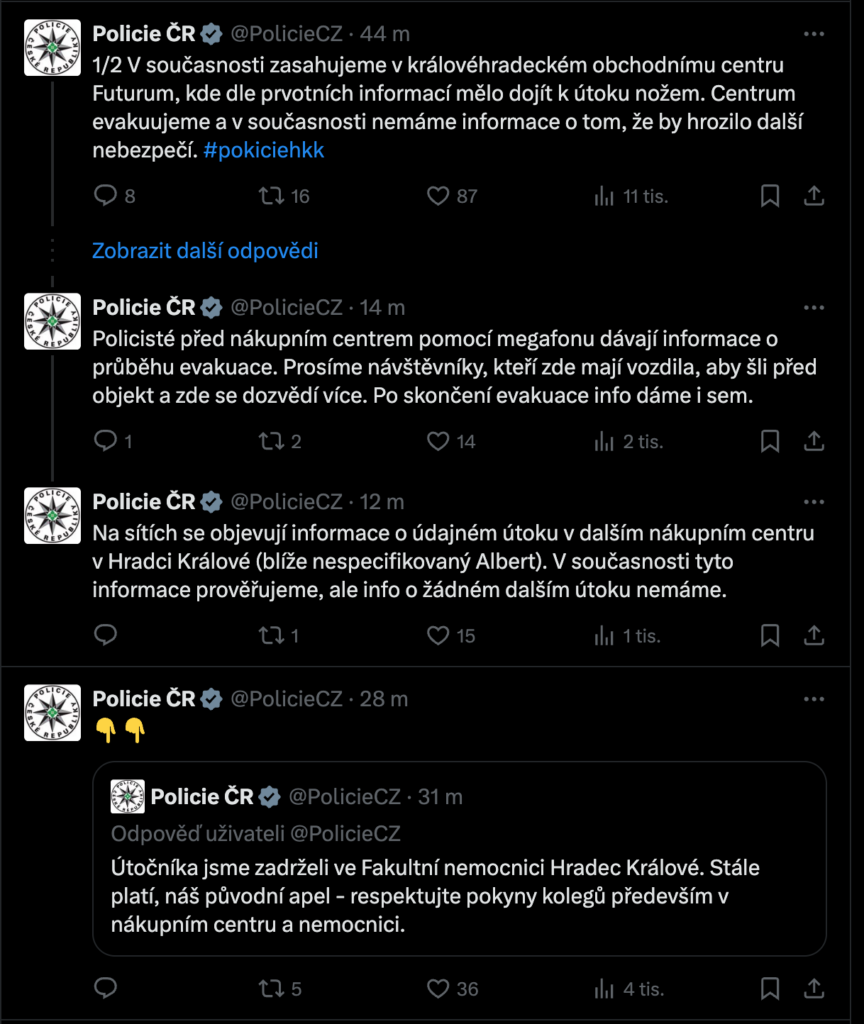The width and height of the screenshot is (864, 1024).
Task: Retweet the tweet with 5 reposts
Action: (271, 989)
